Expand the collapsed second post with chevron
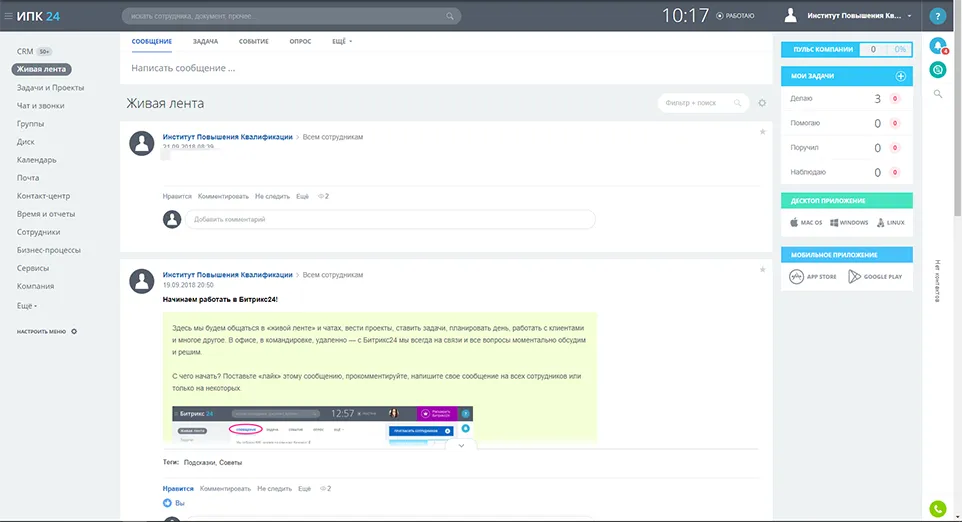The image size is (962, 522). pyautogui.click(x=461, y=446)
